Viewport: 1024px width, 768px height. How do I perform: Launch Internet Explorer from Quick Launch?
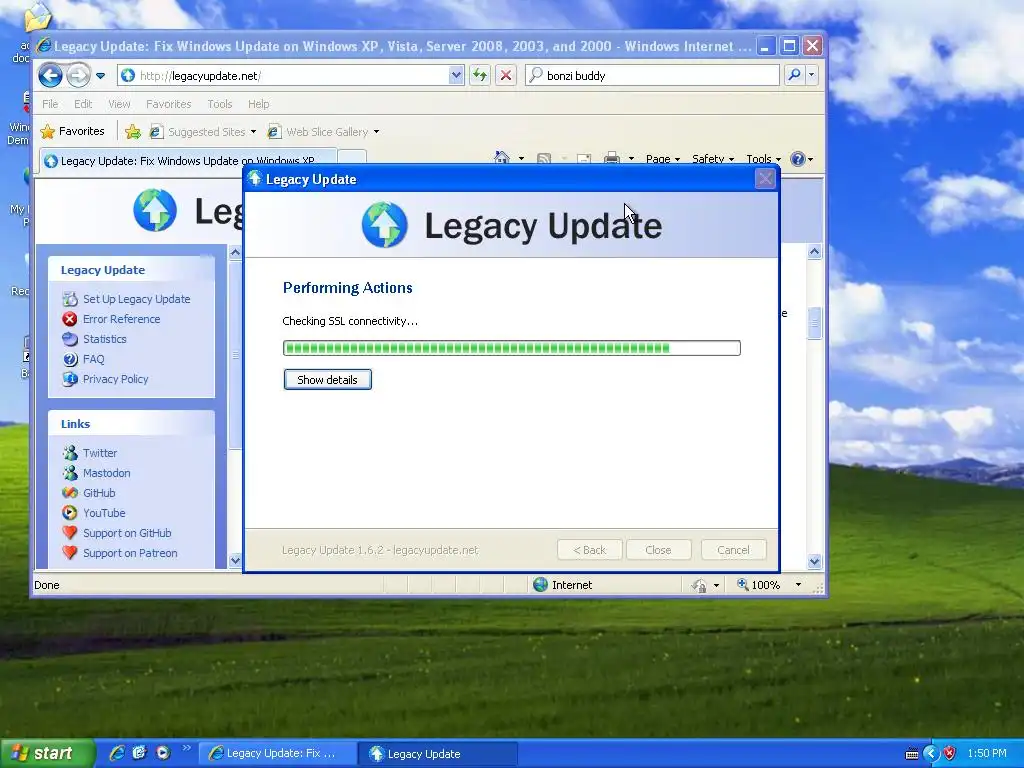click(117, 753)
